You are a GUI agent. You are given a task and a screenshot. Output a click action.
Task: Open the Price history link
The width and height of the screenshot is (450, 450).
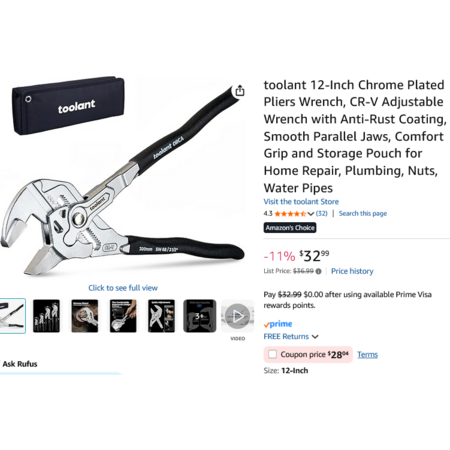click(352, 271)
